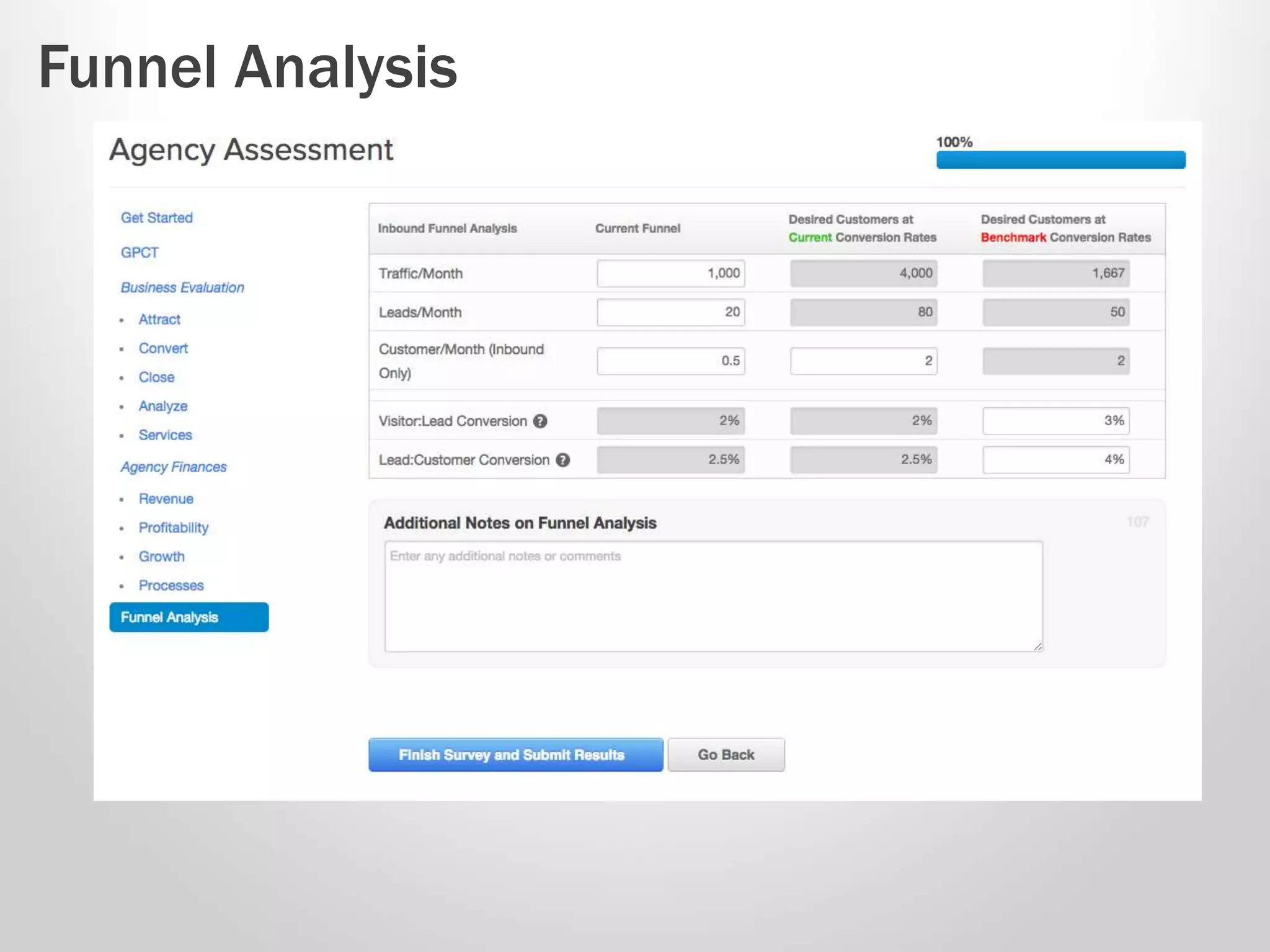The width and height of the screenshot is (1270, 952).
Task: Open the Services page
Action: (x=166, y=435)
